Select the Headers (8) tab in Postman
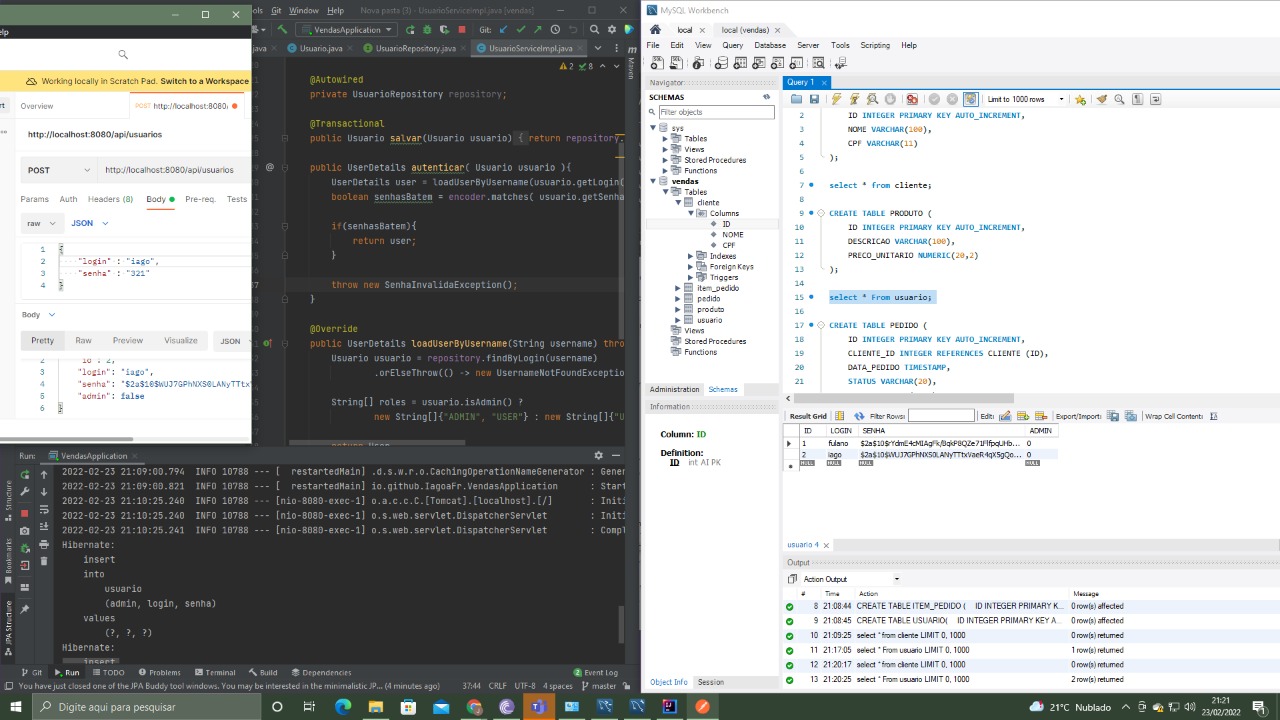Image resolution: width=1280 pixels, height=720 pixels. [110, 199]
